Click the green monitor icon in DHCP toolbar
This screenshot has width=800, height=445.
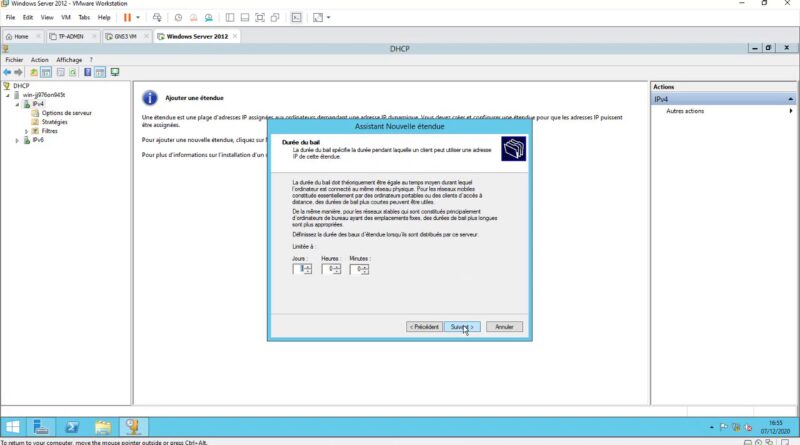click(115, 72)
